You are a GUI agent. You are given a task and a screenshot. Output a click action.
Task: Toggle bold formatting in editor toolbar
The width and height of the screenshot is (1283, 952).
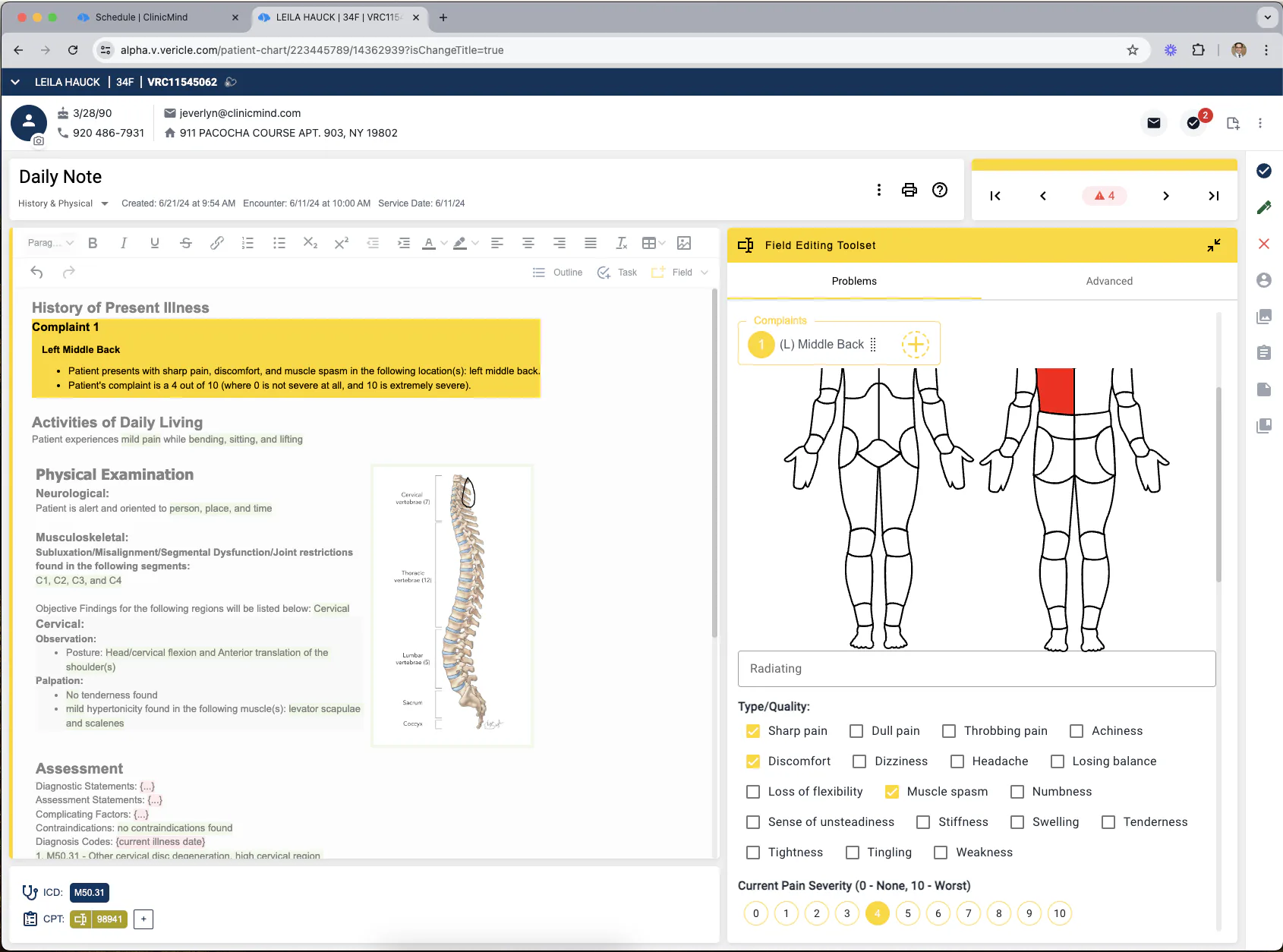93,243
